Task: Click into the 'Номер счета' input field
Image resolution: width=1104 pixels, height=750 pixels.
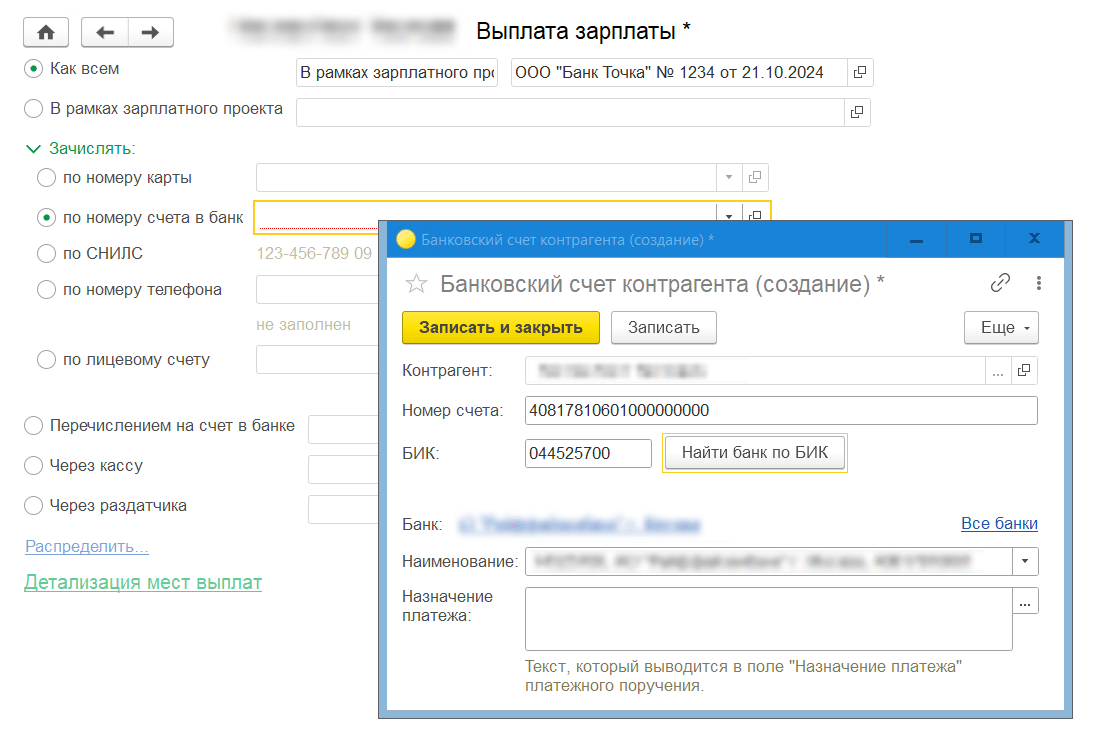Action: (780, 411)
